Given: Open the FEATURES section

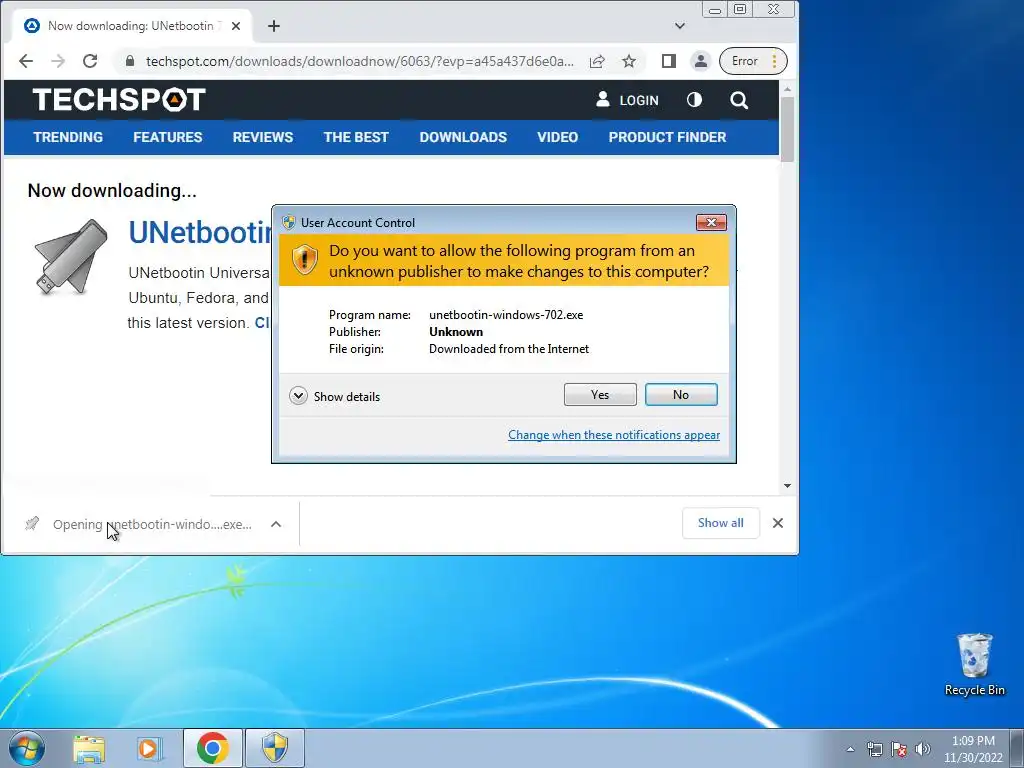Looking at the screenshot, I should [x=168, y=137].
